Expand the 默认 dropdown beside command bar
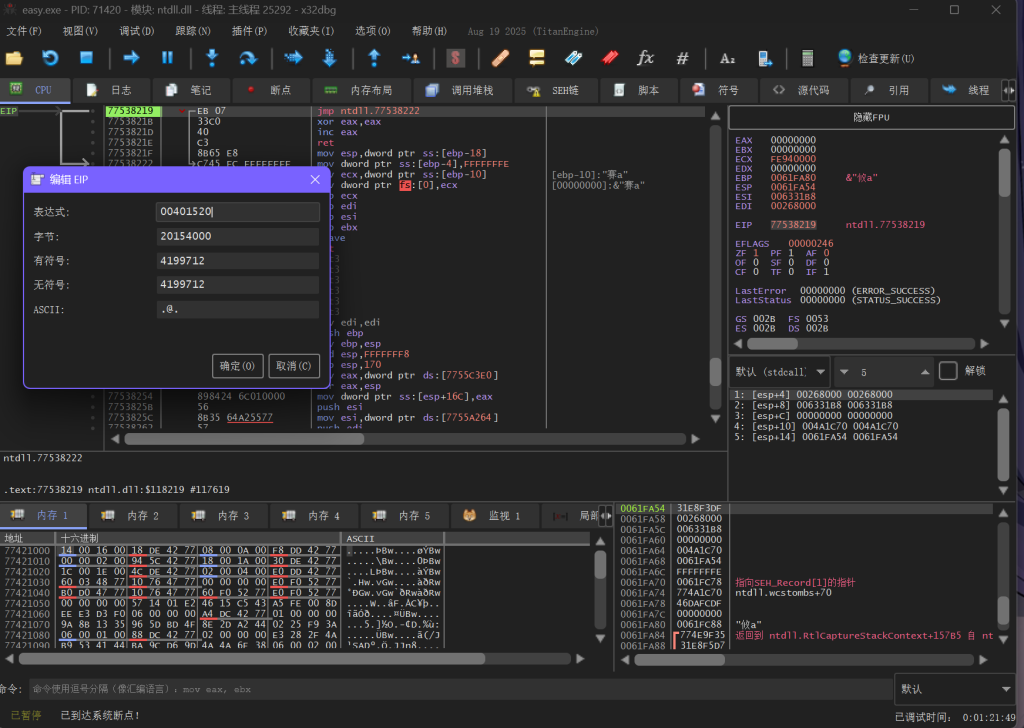This screenshot has height=728, width=1024. (957, 689)
